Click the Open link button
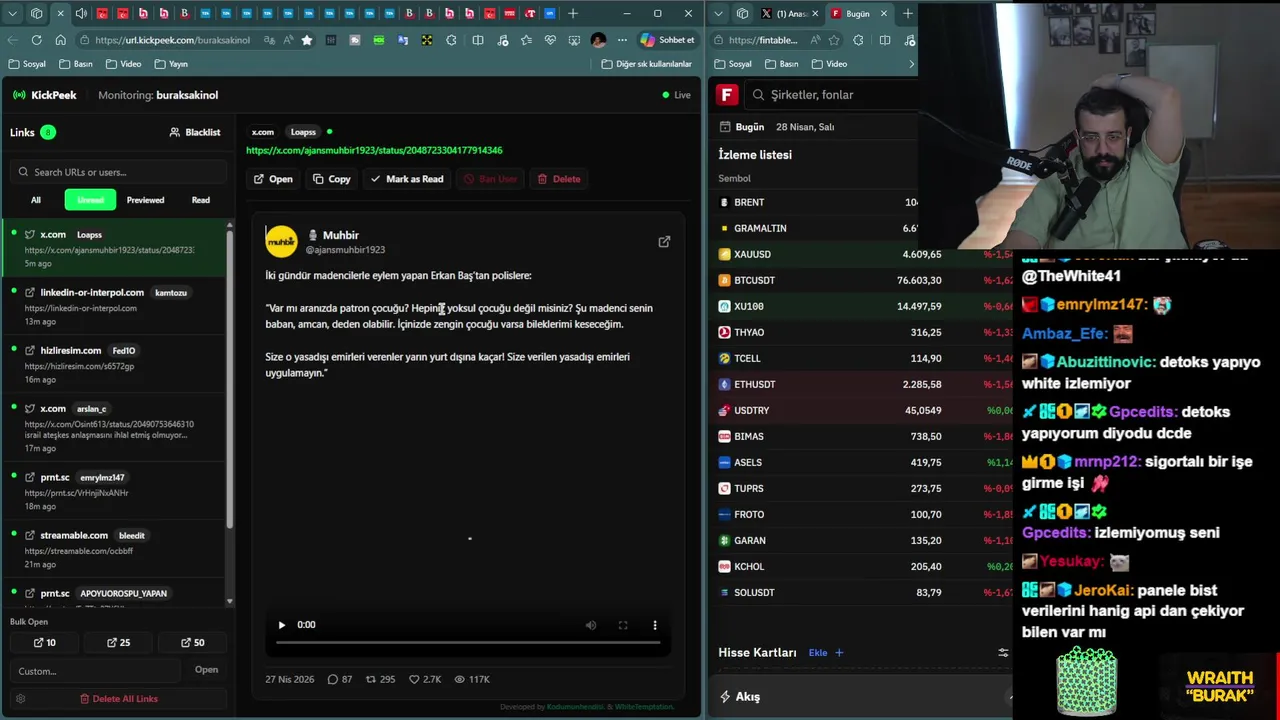Viewport: 1280px width, 720px height. click(273, 179)
